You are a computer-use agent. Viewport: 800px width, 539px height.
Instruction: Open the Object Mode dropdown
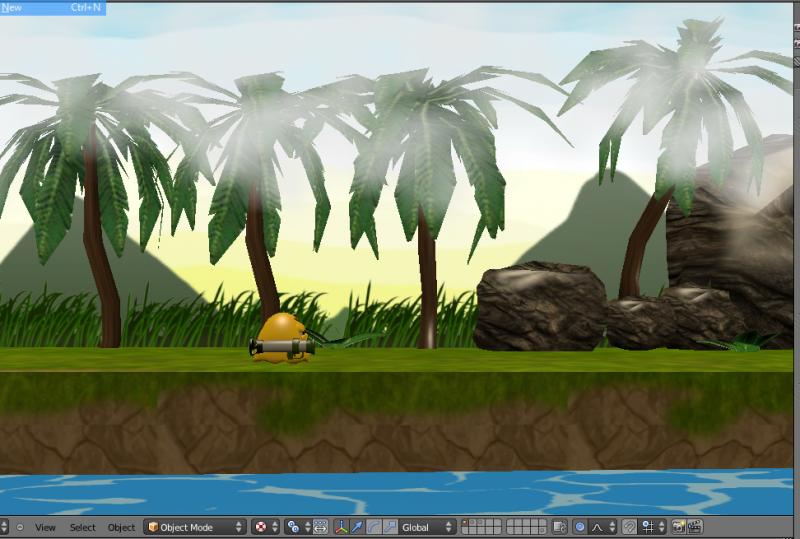click(194, 527)
